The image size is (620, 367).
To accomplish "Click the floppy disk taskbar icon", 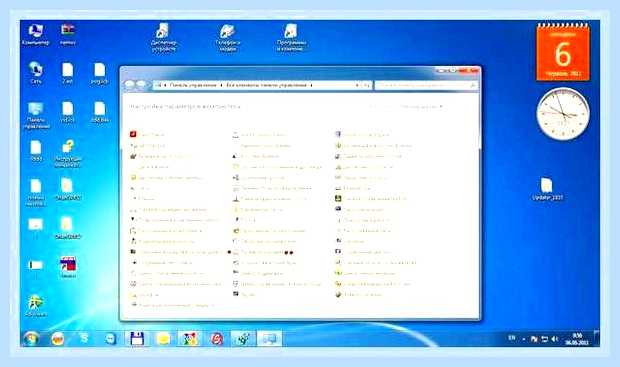I will [x=137, y=339].
